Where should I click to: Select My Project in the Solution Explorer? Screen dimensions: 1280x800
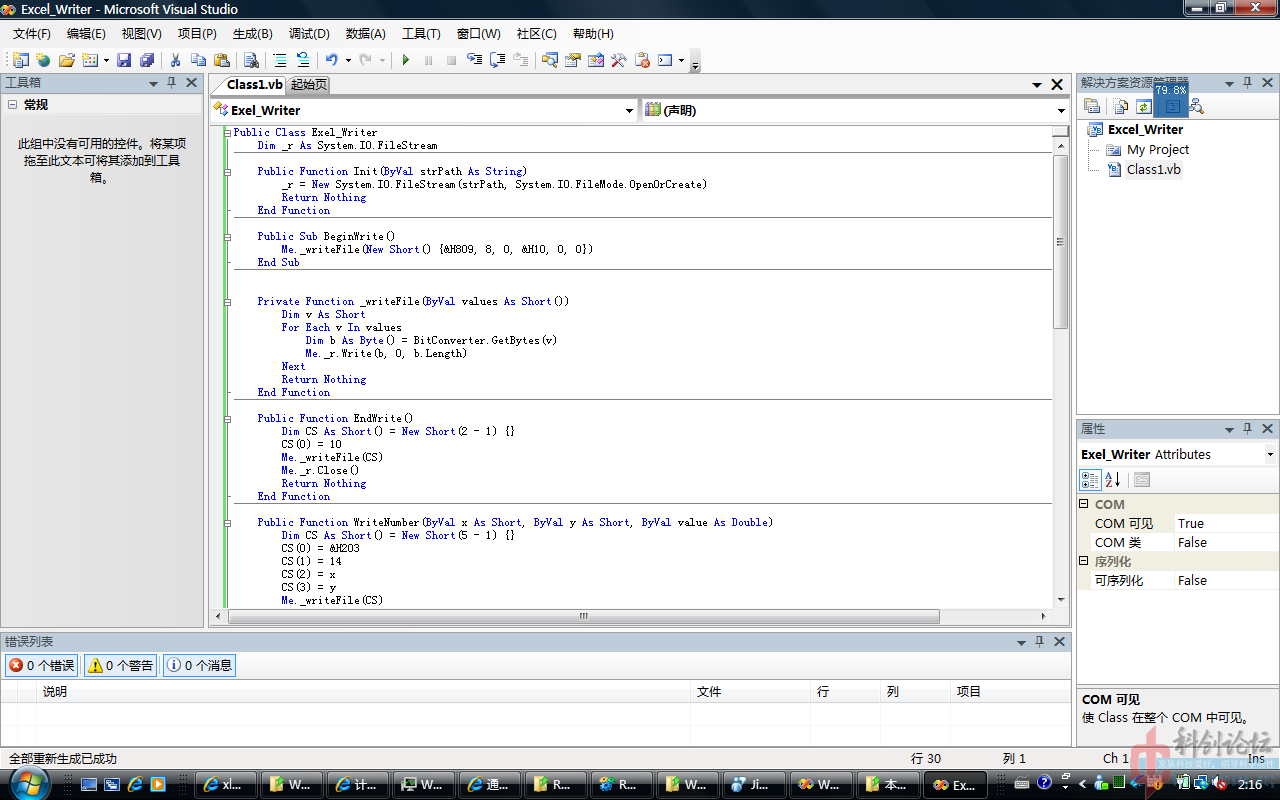(1157, 149)
